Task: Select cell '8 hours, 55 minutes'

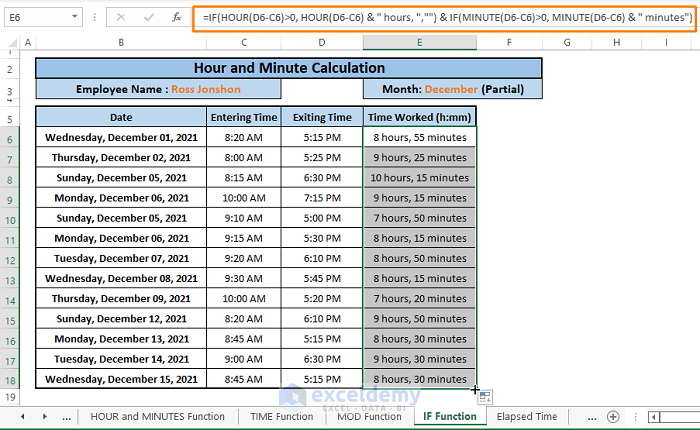Action: click(420, 138)
